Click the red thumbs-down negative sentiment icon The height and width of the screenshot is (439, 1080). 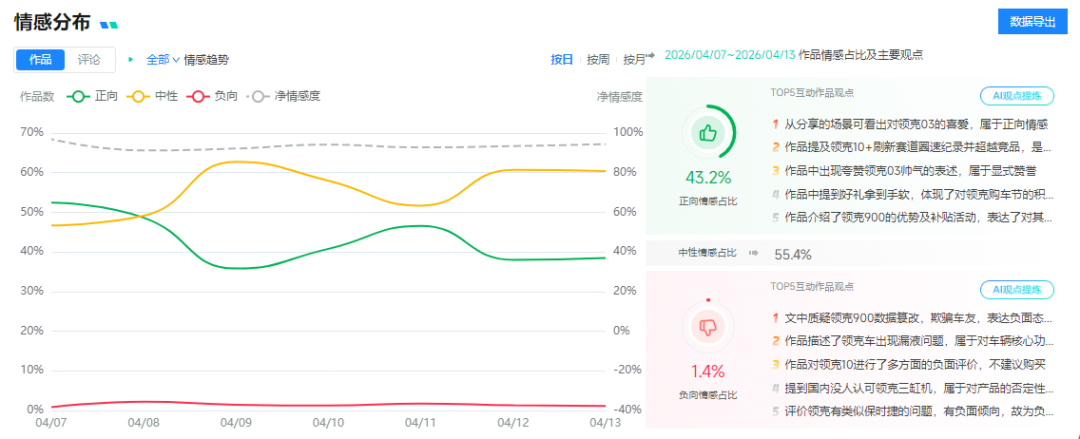(x=708, y=327)
